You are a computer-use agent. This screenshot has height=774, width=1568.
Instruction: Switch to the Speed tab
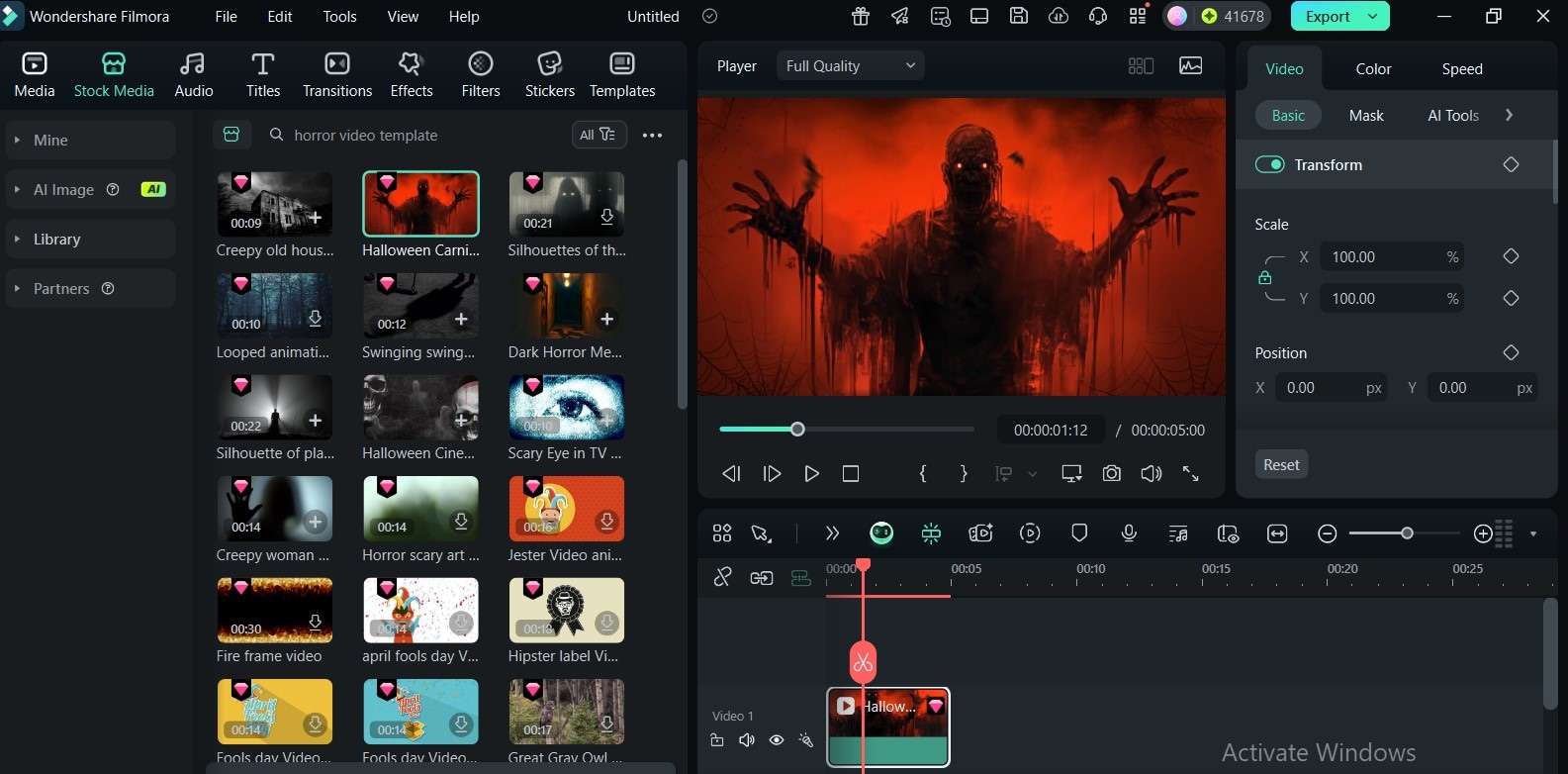(x=1462, y=68)
